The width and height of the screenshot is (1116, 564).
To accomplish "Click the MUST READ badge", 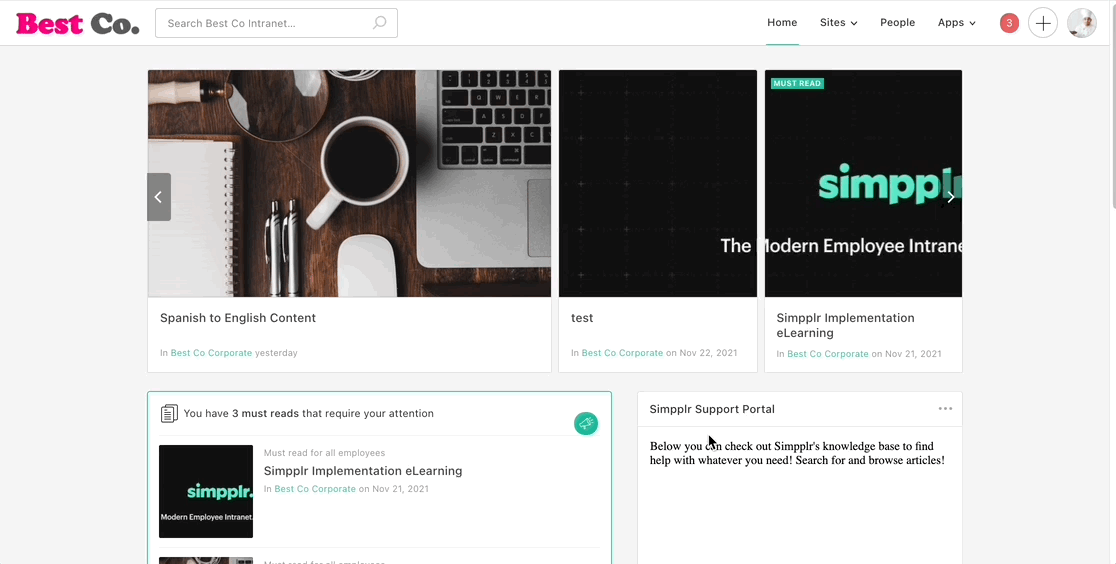I will tap(797, 83).
